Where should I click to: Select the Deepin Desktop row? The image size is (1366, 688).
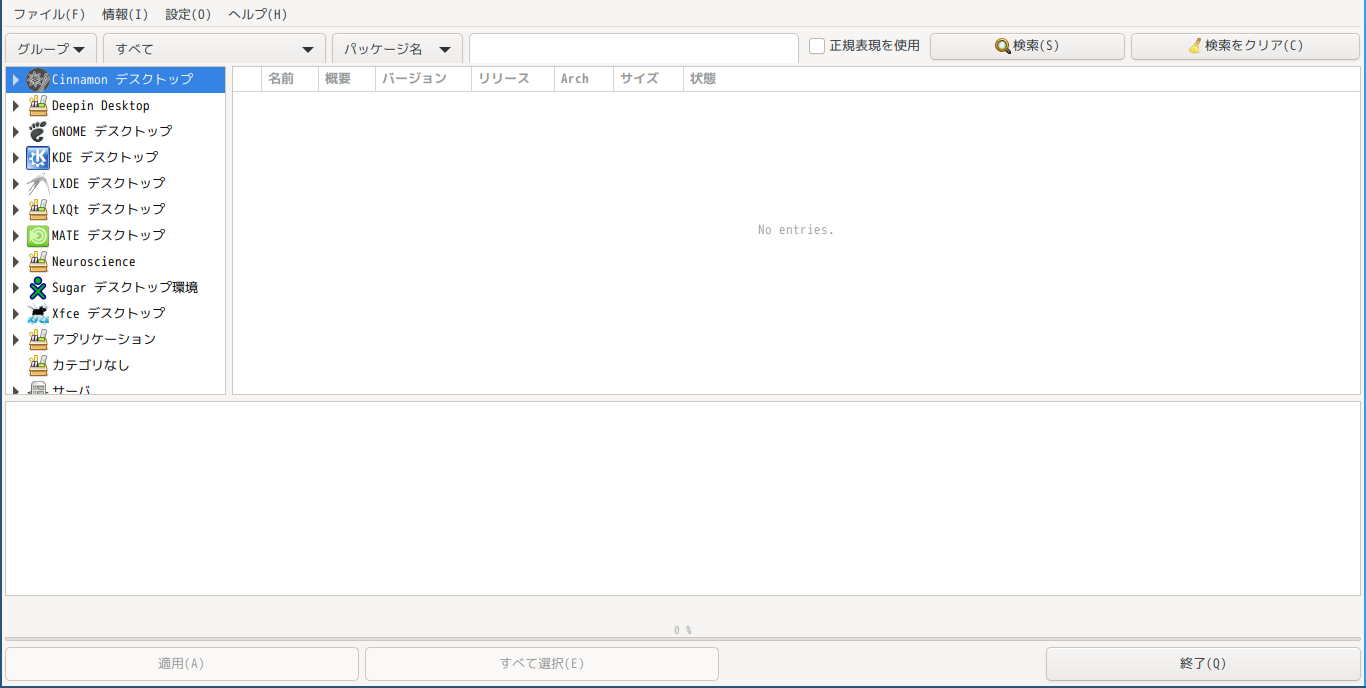click(x=116, y=105)
